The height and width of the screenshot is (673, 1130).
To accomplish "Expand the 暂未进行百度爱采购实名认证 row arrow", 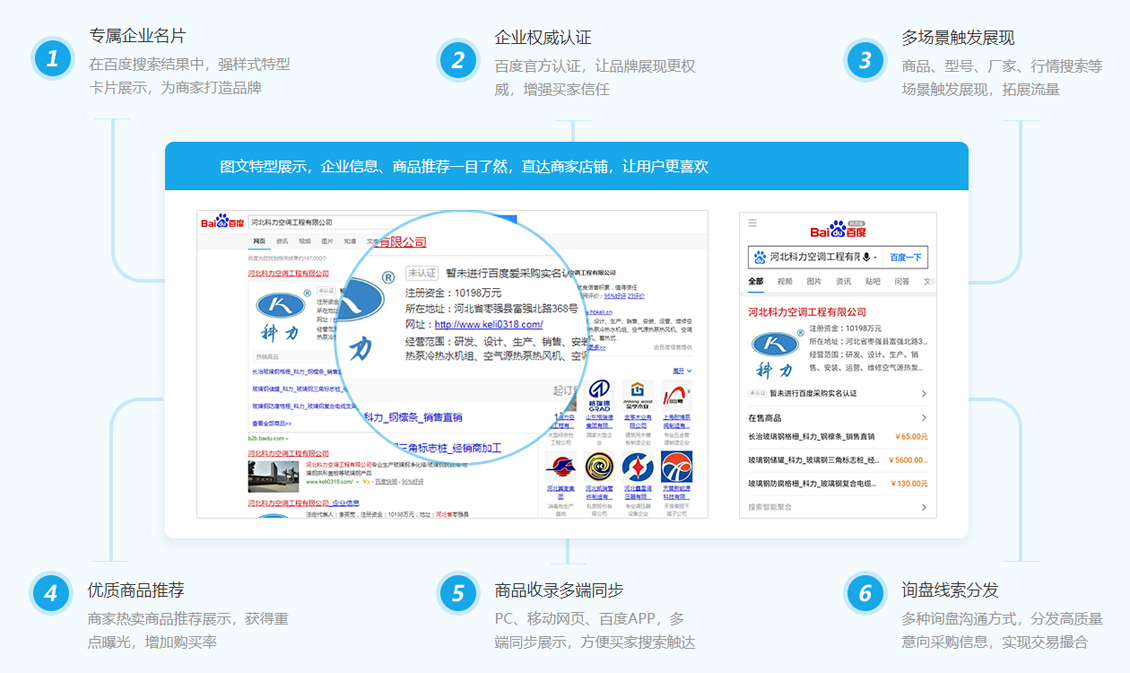I will point(923,393).
